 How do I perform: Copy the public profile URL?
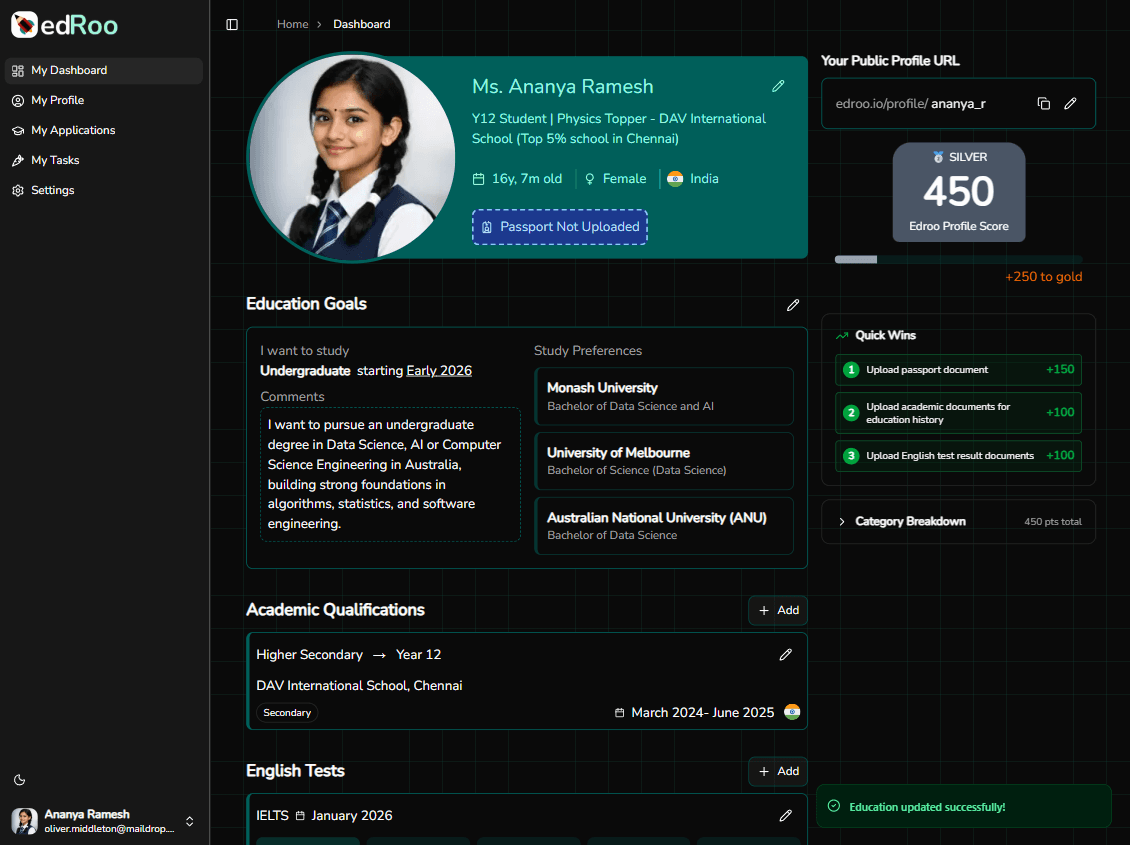pyautogui.click(x=1043, y=103)
